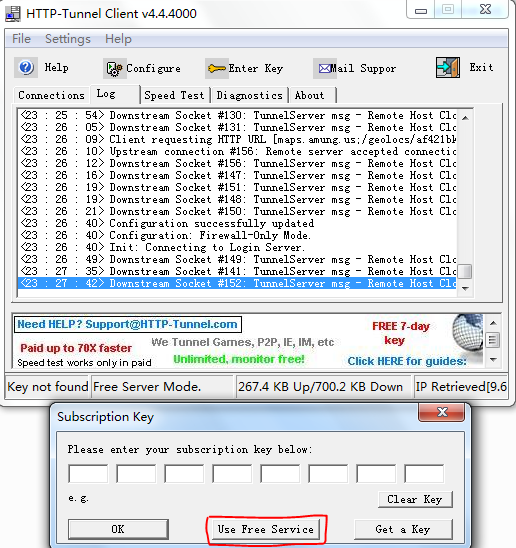Click the Exit door icon
Image resolution: width=516 pixels, height=548 pixels.
pos(447,67)
